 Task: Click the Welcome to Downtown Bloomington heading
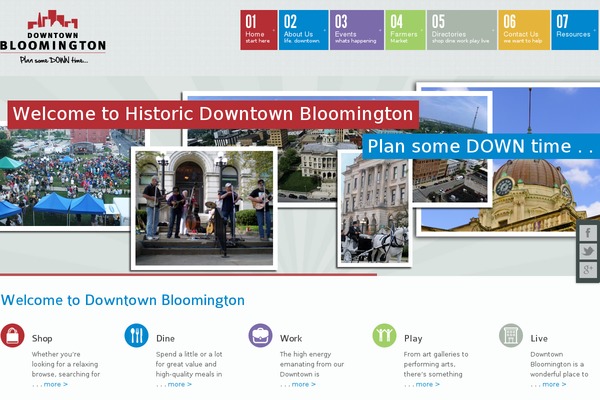click(123, 300)
